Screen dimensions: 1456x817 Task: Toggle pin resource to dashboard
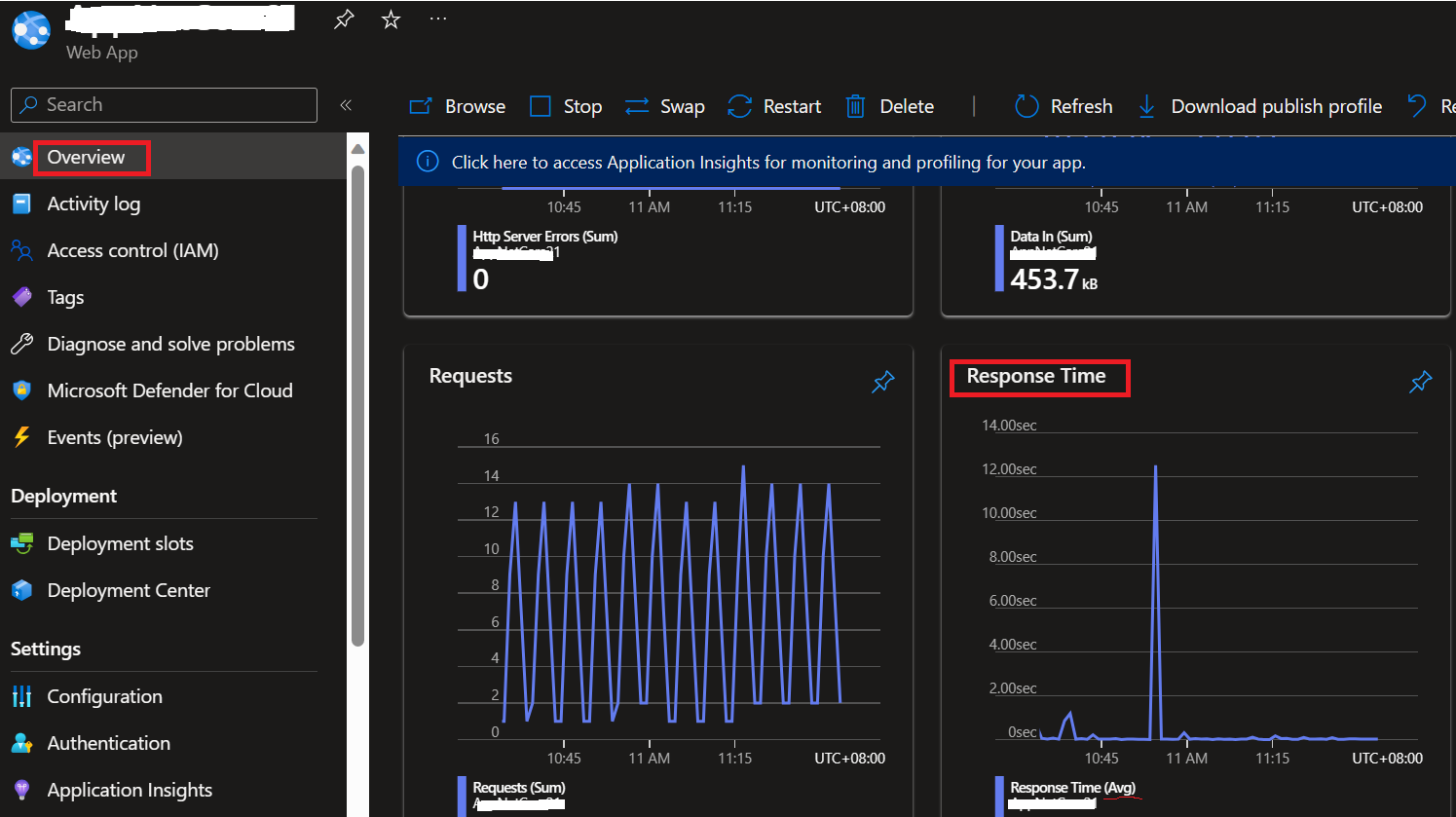tap(343, 19)
